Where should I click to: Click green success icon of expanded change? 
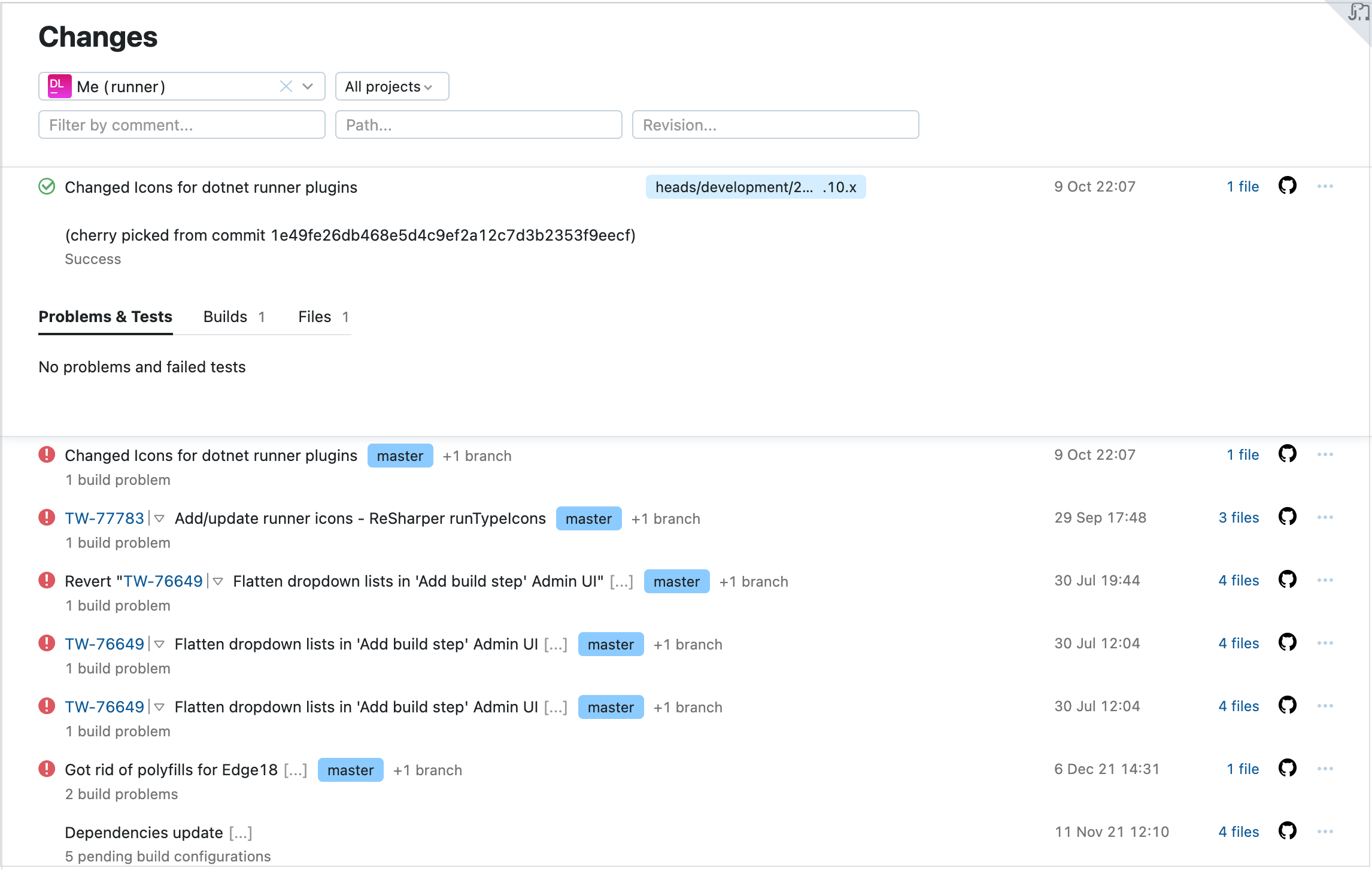coord(47,187)
